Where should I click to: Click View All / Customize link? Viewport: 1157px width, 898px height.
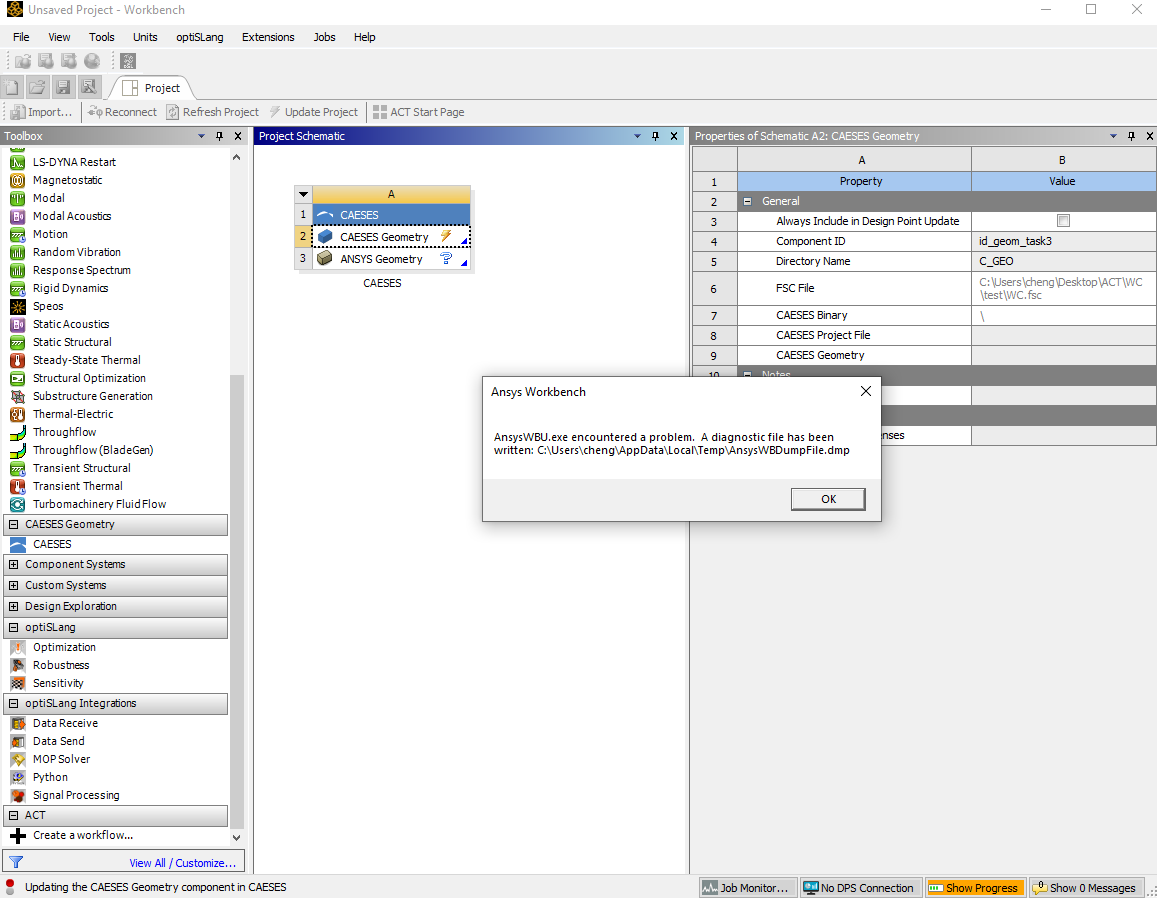coord(183,863)
